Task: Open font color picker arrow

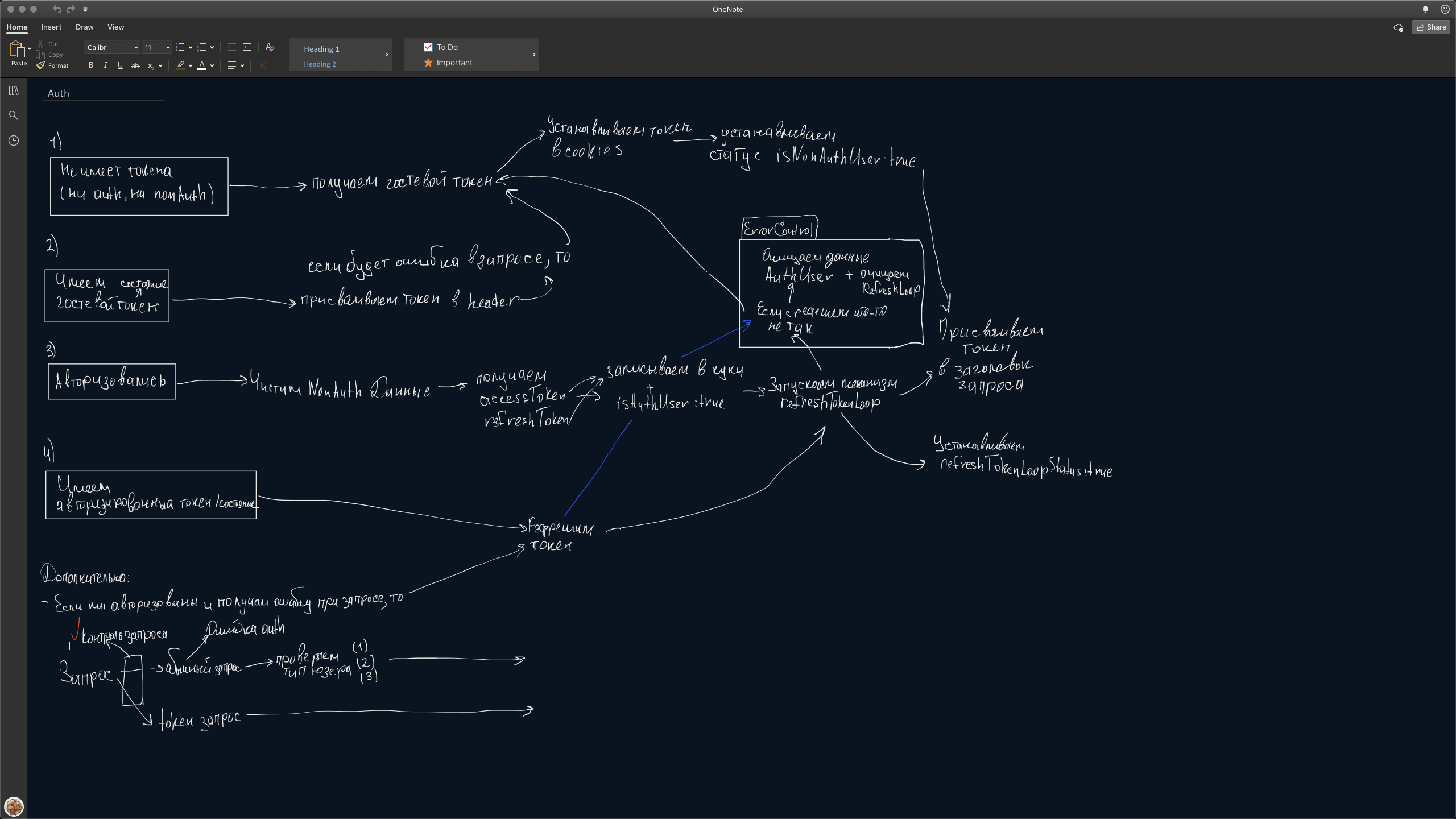Action: [212, 65]
